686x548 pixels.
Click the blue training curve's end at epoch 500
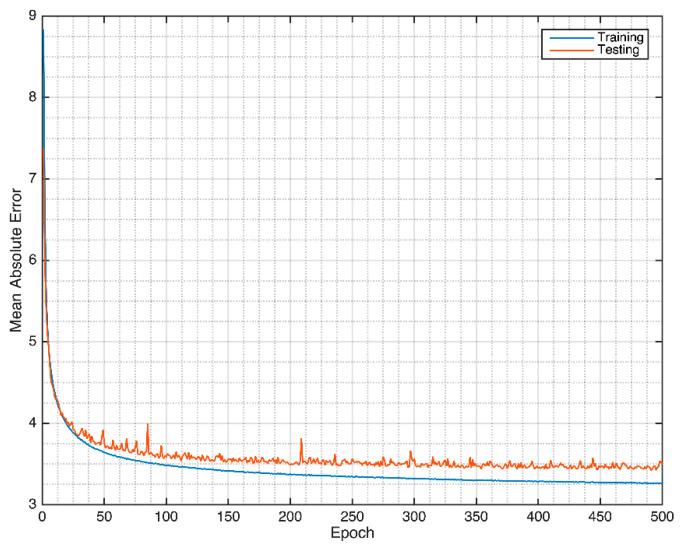(661, 483)
